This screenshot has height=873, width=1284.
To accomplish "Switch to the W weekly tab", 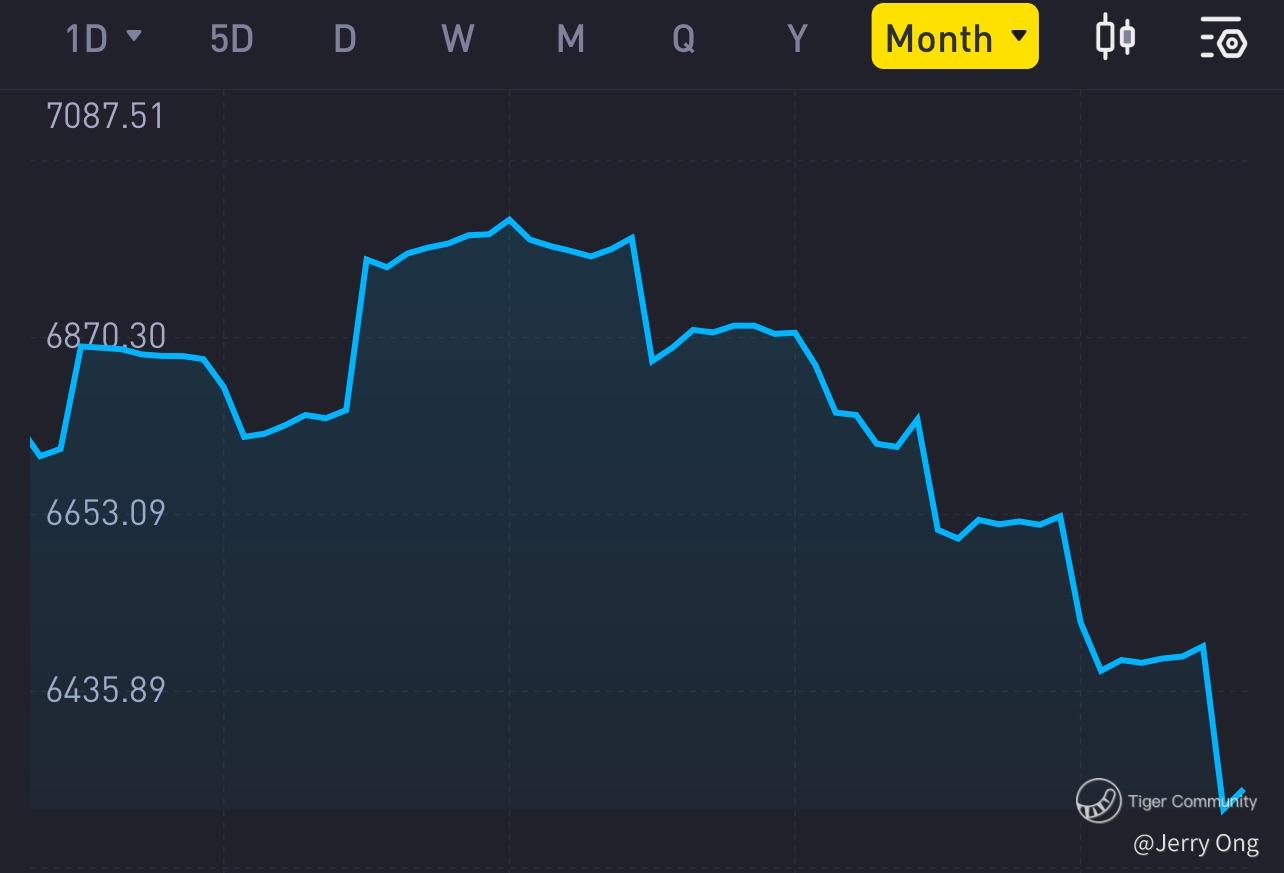I will [x=458, y=38].
